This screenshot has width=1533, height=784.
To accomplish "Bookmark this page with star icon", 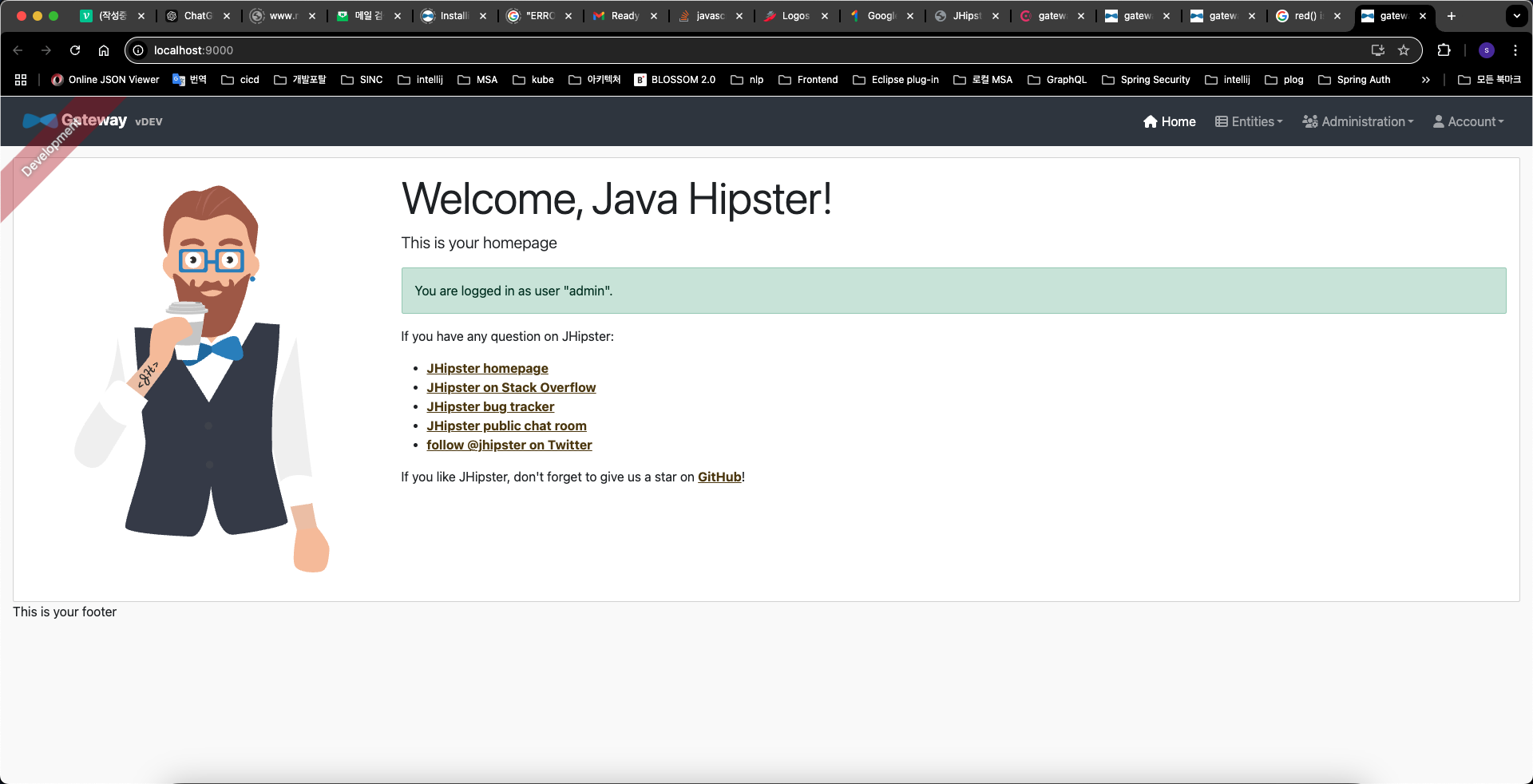I will click(1404, 50).
